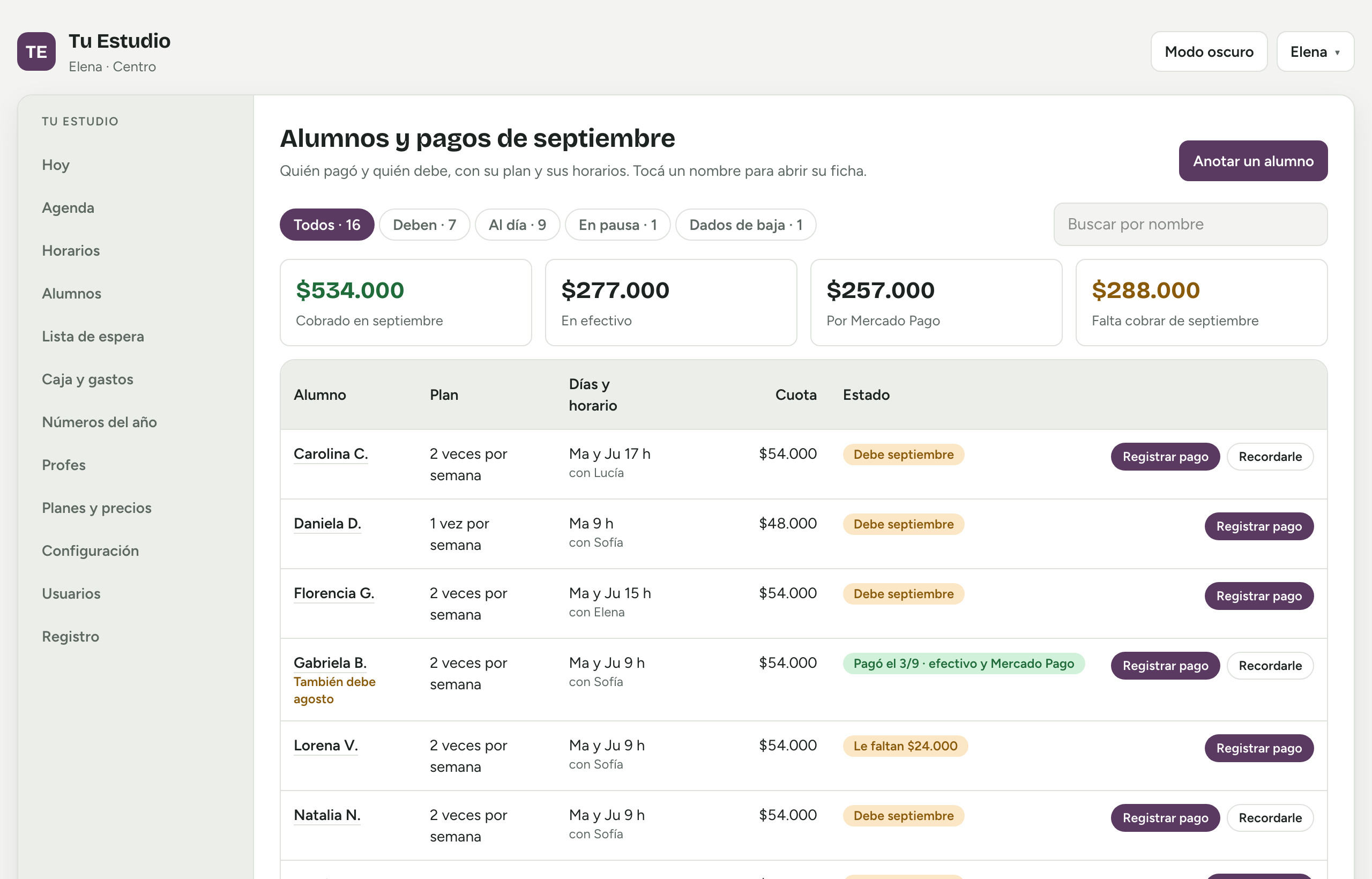1372x879 pixels.
Task: Filter by Al día · 9
Action: pyautogui.click(x=517, y=225)
